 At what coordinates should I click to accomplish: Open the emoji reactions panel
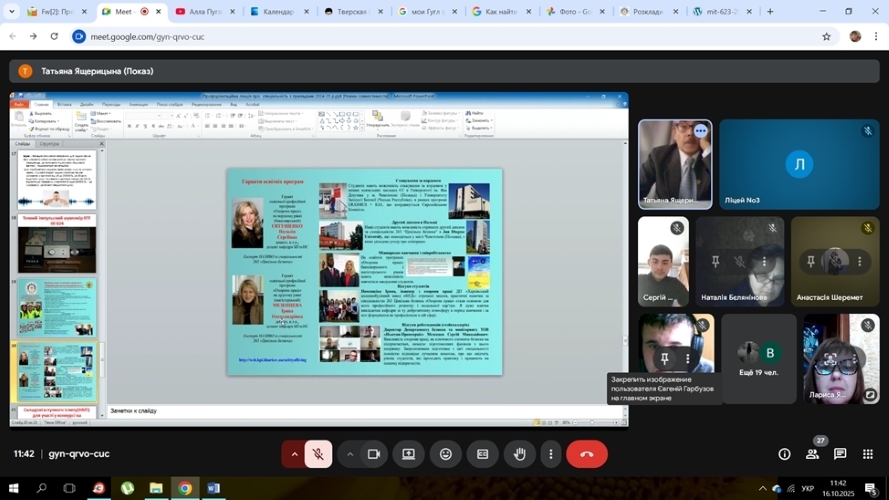446,454
